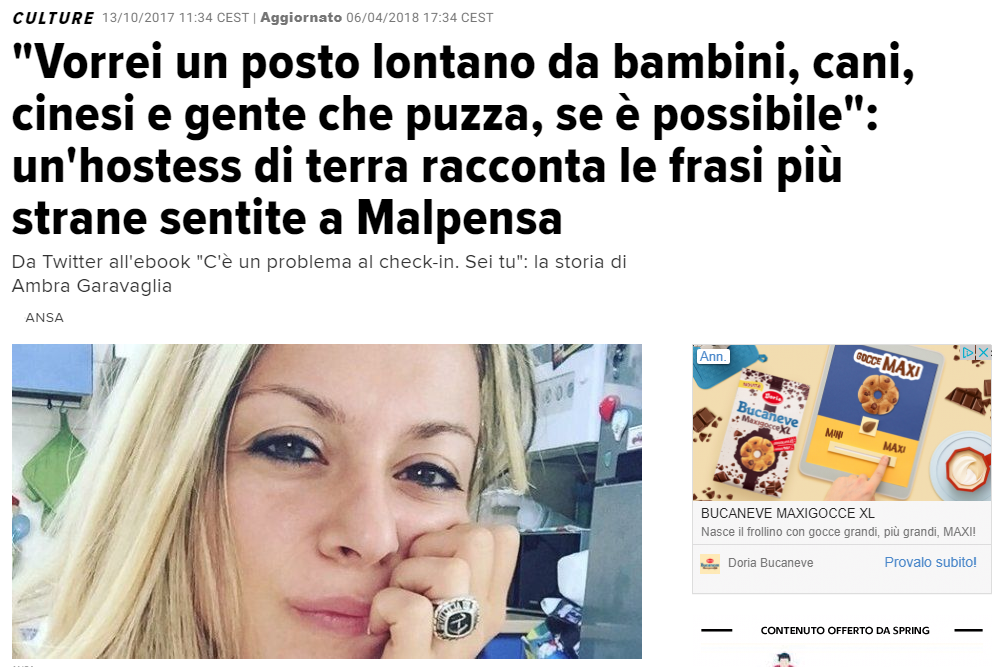Click the 'Aggiornato' updated timestamp
The image size is (992, 667).
click(x=376, y=18)
